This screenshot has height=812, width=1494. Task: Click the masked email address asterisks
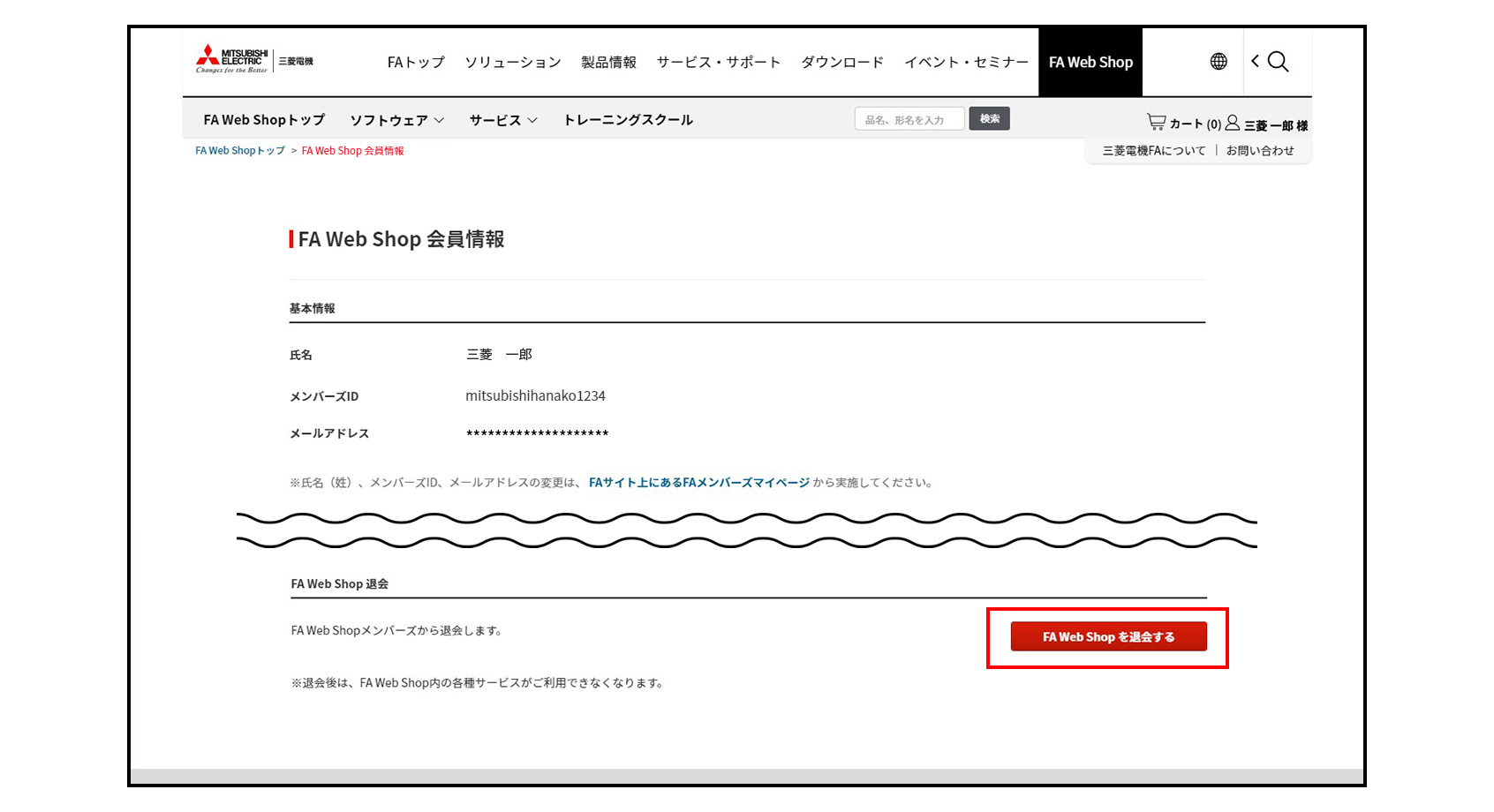pos(538,433)
